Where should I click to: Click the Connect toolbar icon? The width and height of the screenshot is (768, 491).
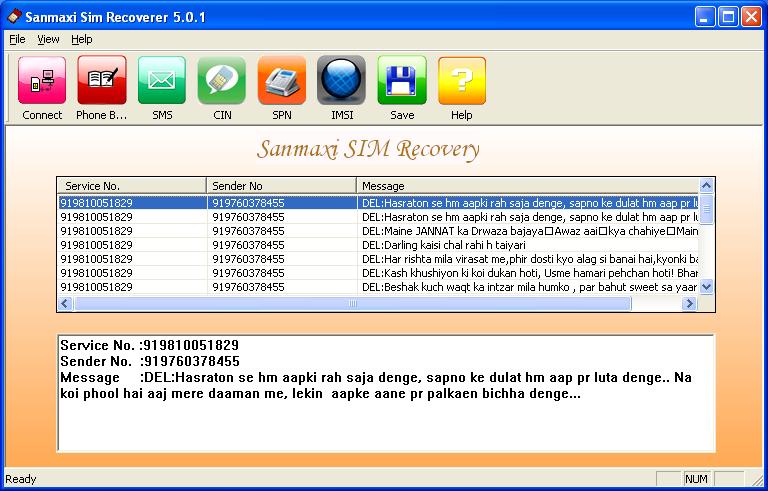42,81
